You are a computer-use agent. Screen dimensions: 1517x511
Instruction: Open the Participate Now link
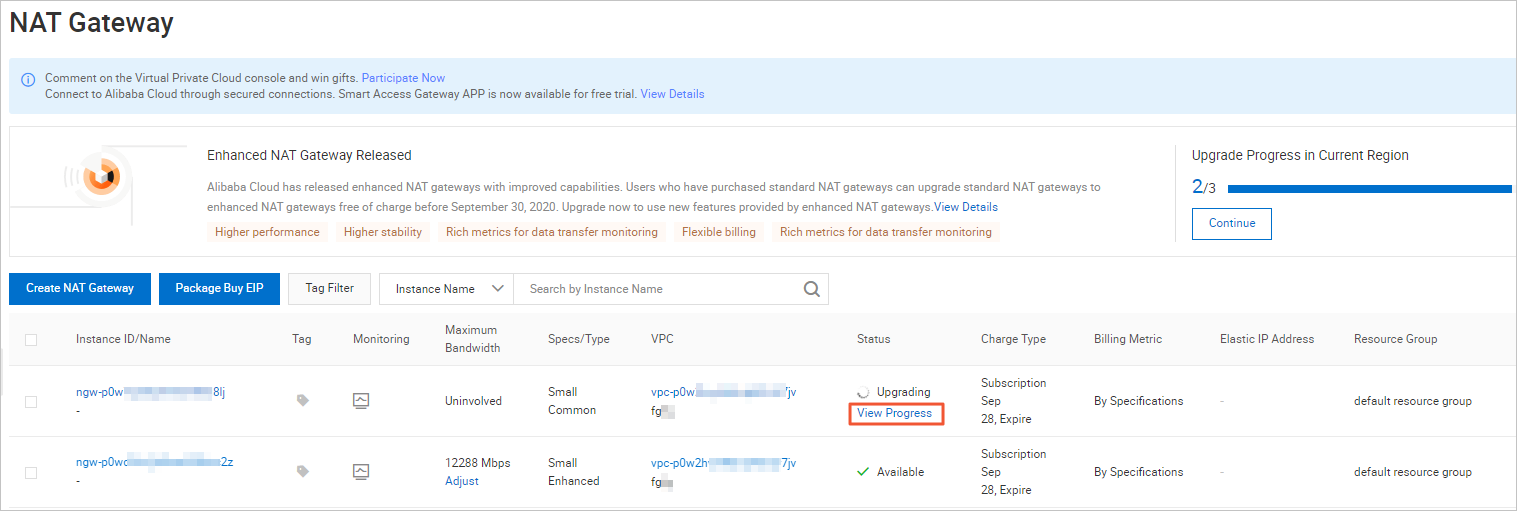(x=403, y=78)
